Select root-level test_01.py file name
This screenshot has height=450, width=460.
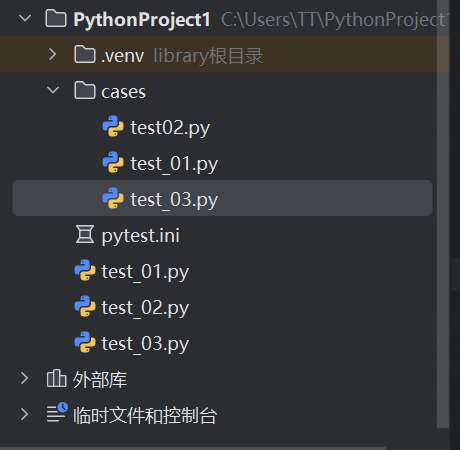tap(145, 272)
